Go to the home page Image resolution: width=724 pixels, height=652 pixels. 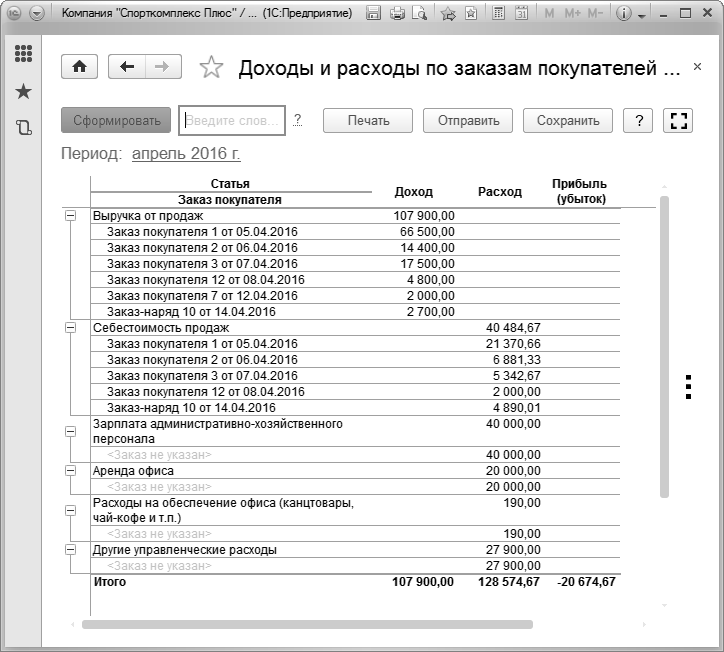(x=79, y=66)
